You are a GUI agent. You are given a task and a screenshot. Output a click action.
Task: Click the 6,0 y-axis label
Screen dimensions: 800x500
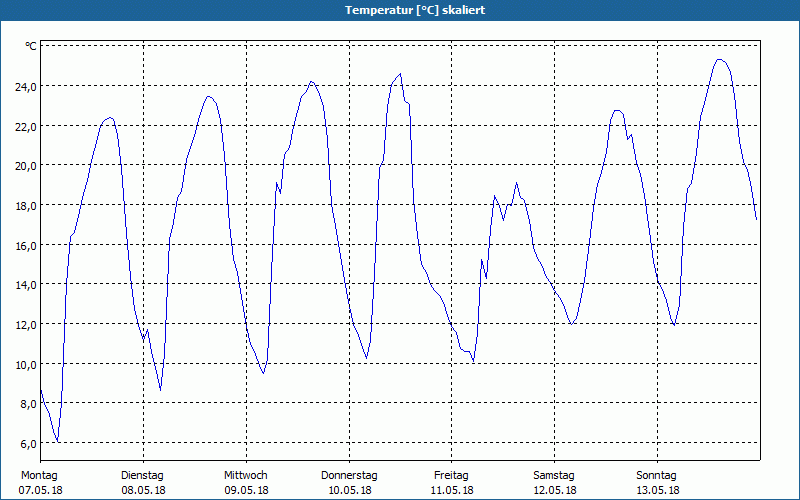tap(28, 443)
